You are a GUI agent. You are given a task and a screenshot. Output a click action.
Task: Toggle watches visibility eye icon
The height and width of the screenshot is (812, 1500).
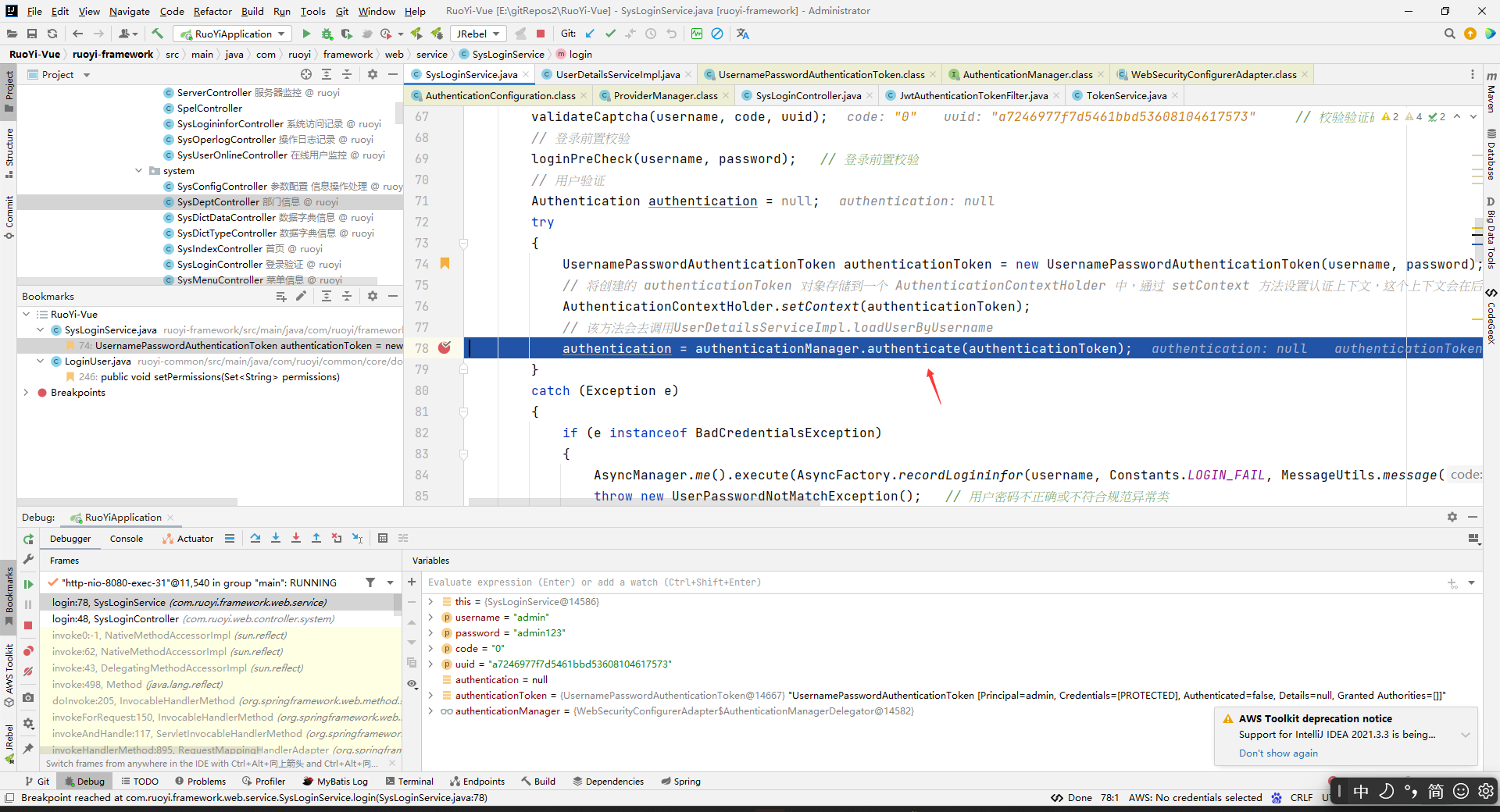click(x=412, y=684)
